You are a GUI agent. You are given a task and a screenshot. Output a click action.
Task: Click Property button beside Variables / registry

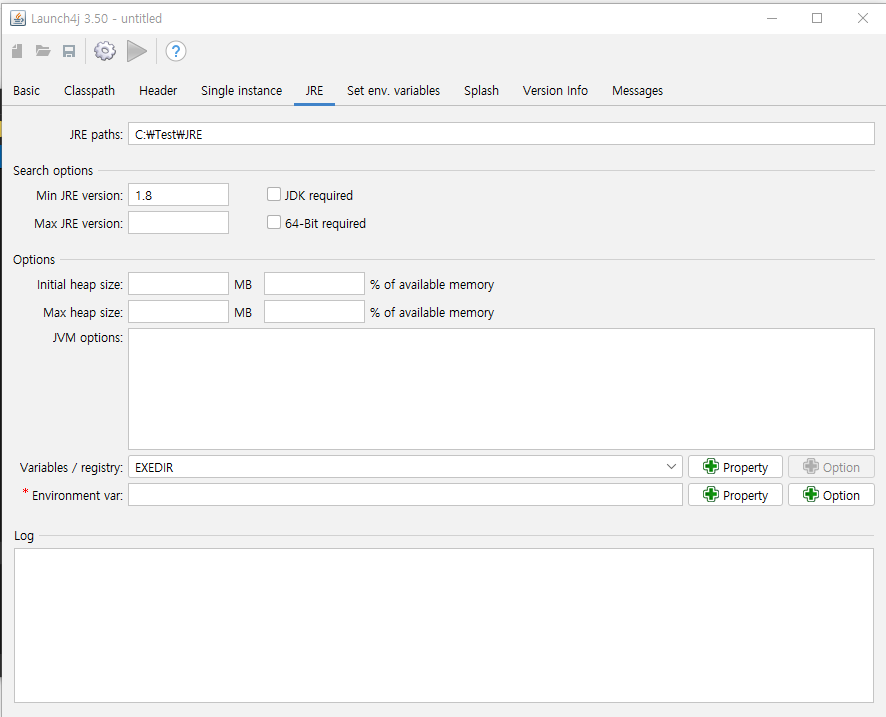(x=735, y=467)
